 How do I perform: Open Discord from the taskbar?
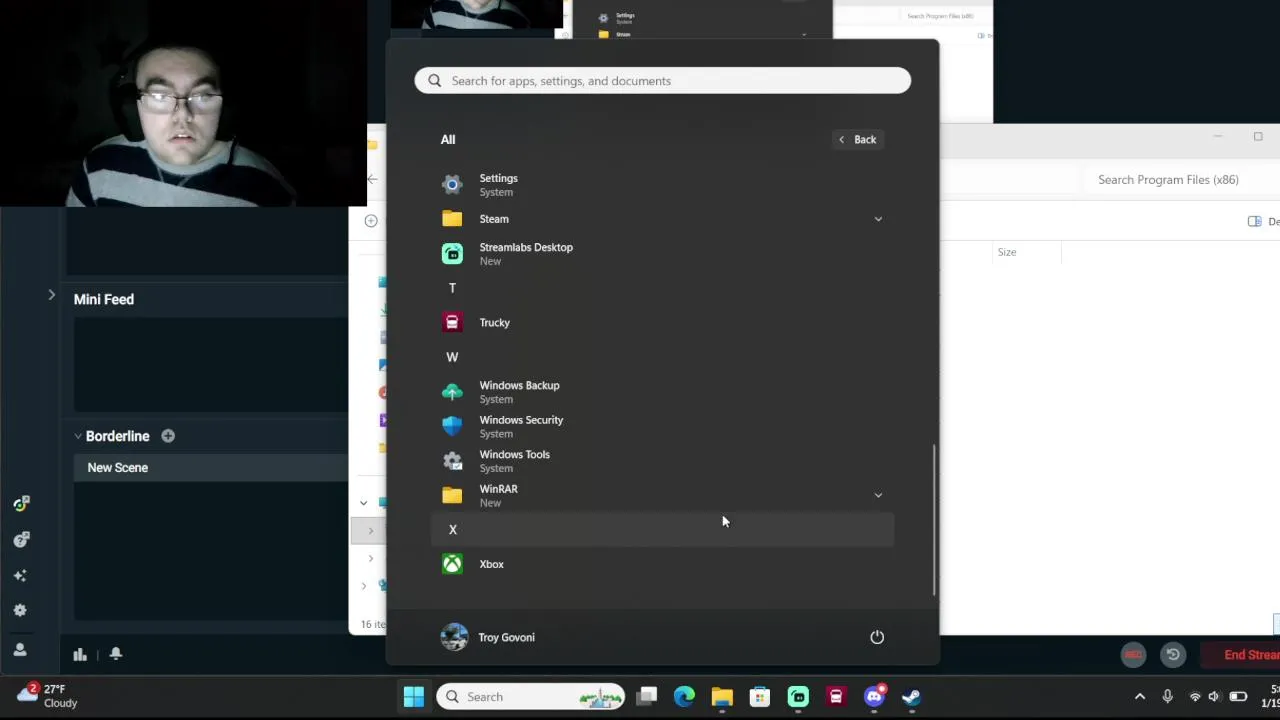coord(874,697)
